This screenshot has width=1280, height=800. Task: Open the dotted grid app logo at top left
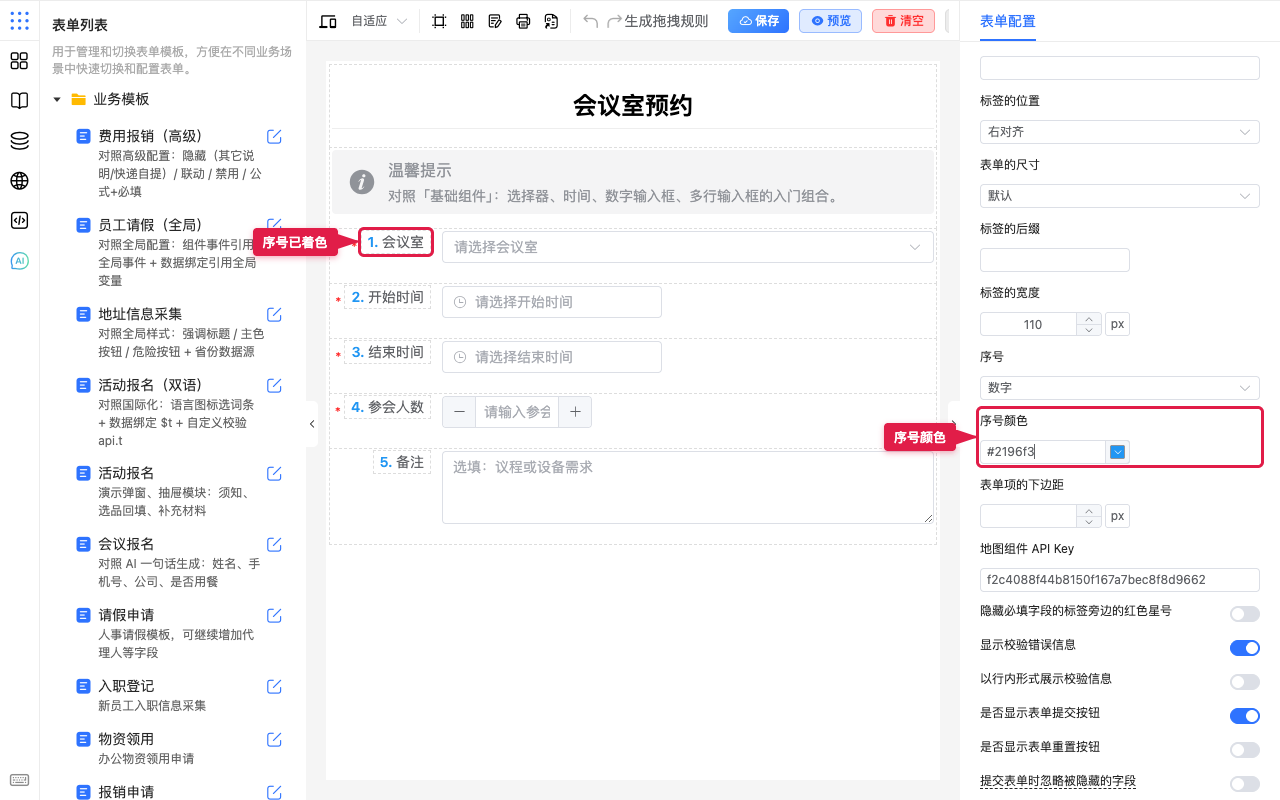[19, 21]
